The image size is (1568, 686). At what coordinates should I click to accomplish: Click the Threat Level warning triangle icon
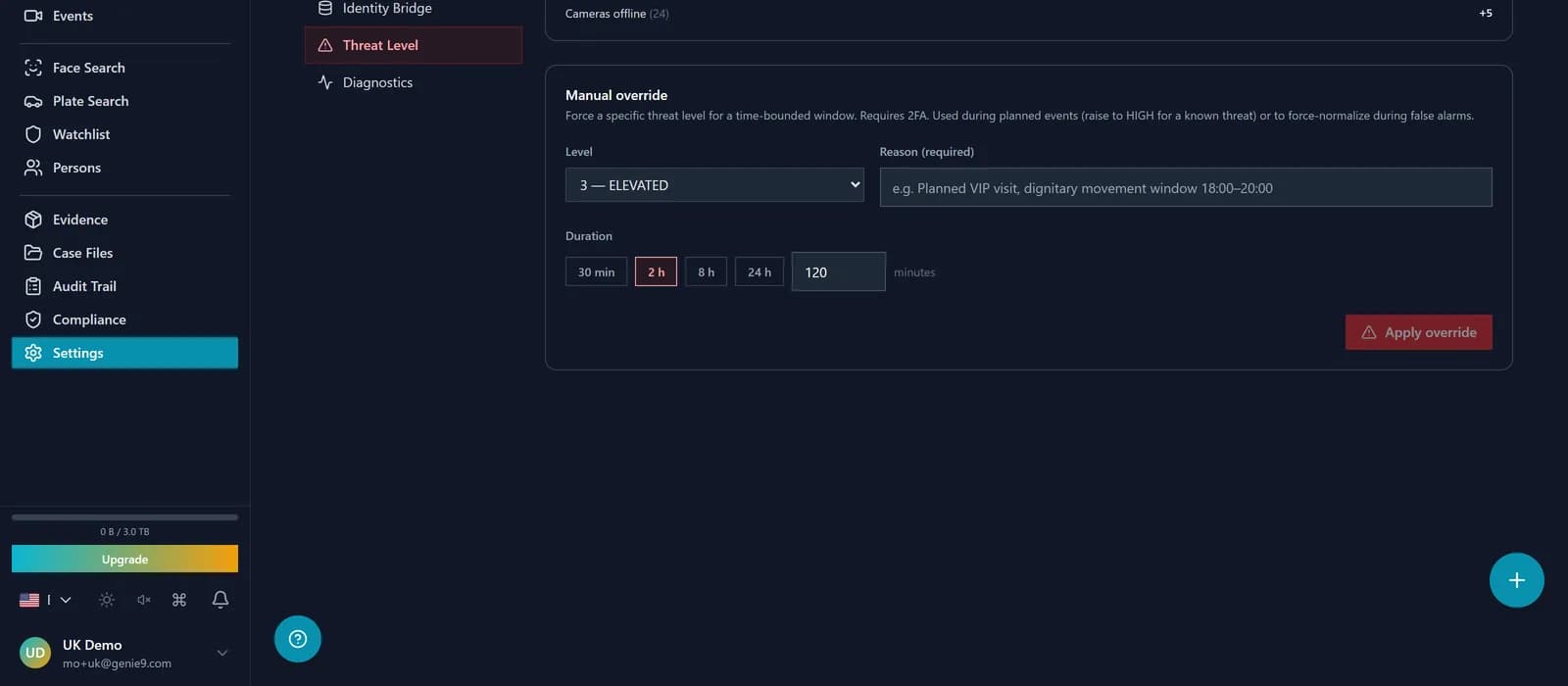coord(325,45)
